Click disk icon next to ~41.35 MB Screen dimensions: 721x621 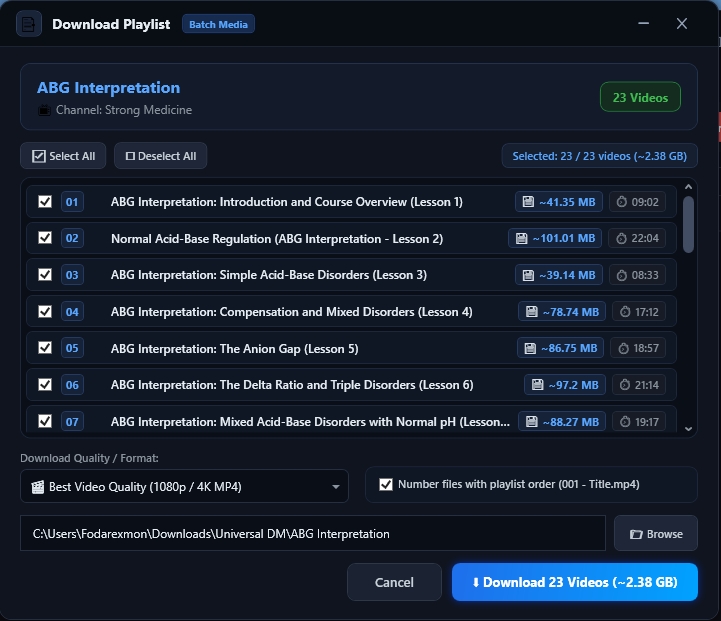tap(528, 202)
